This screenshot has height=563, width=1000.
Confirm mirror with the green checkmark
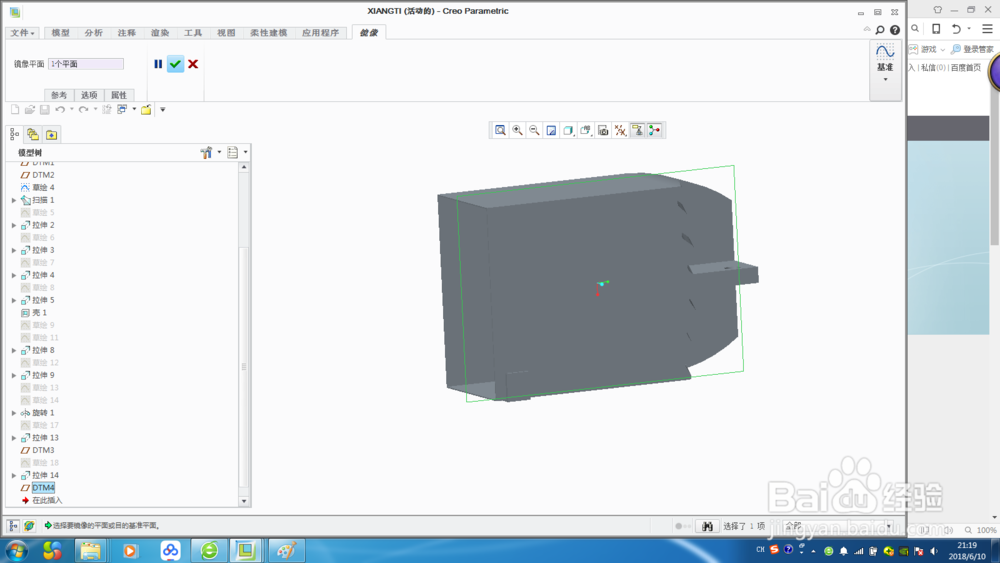(175, 64)
